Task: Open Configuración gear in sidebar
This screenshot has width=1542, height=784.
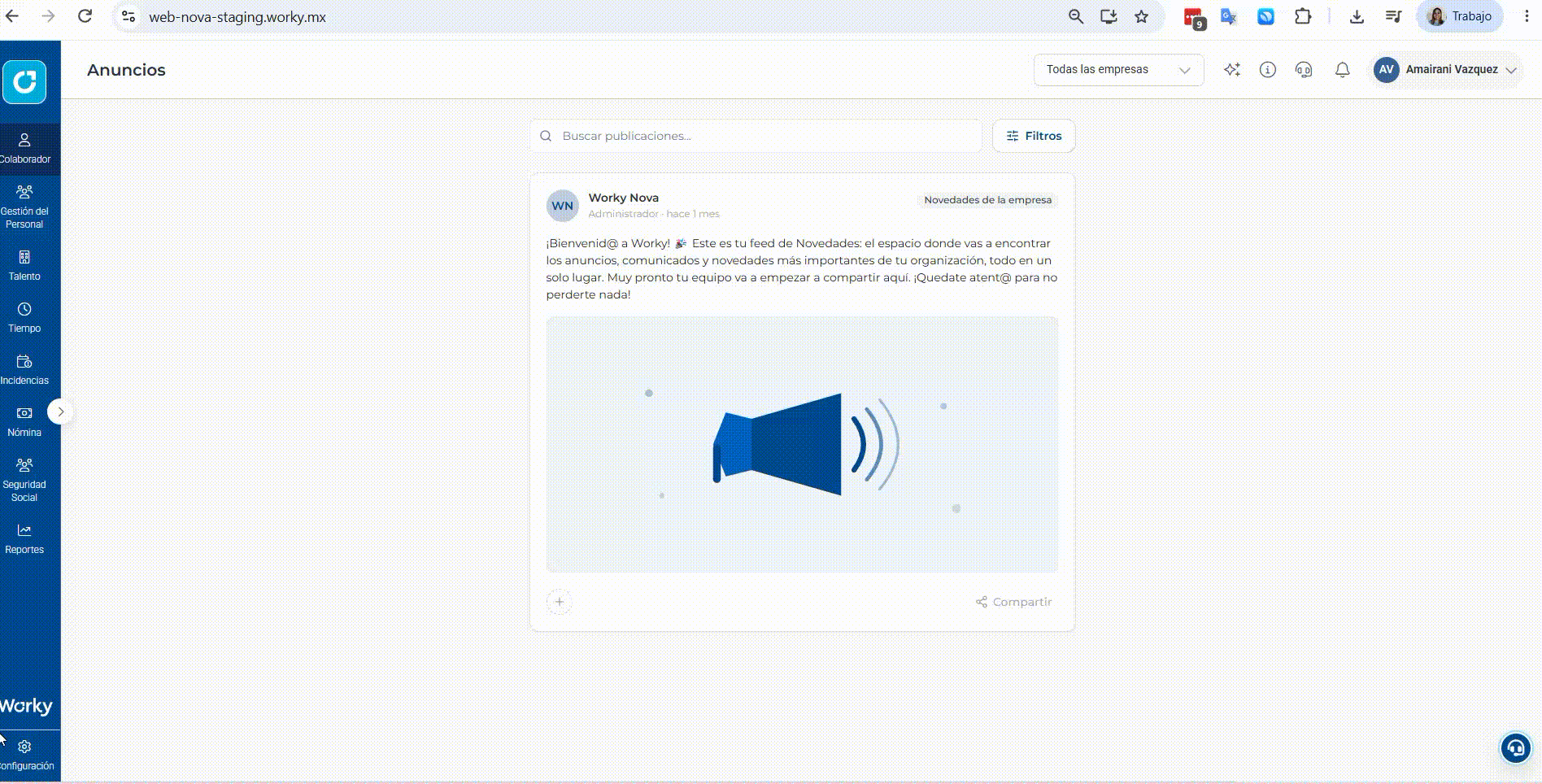Action: pyautogui.click(x=24, y=756)
